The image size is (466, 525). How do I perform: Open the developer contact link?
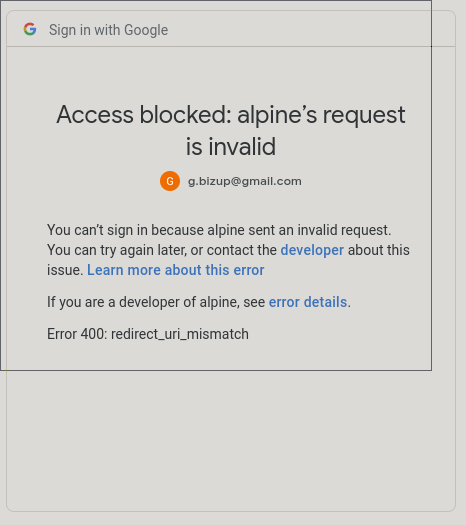312,250
